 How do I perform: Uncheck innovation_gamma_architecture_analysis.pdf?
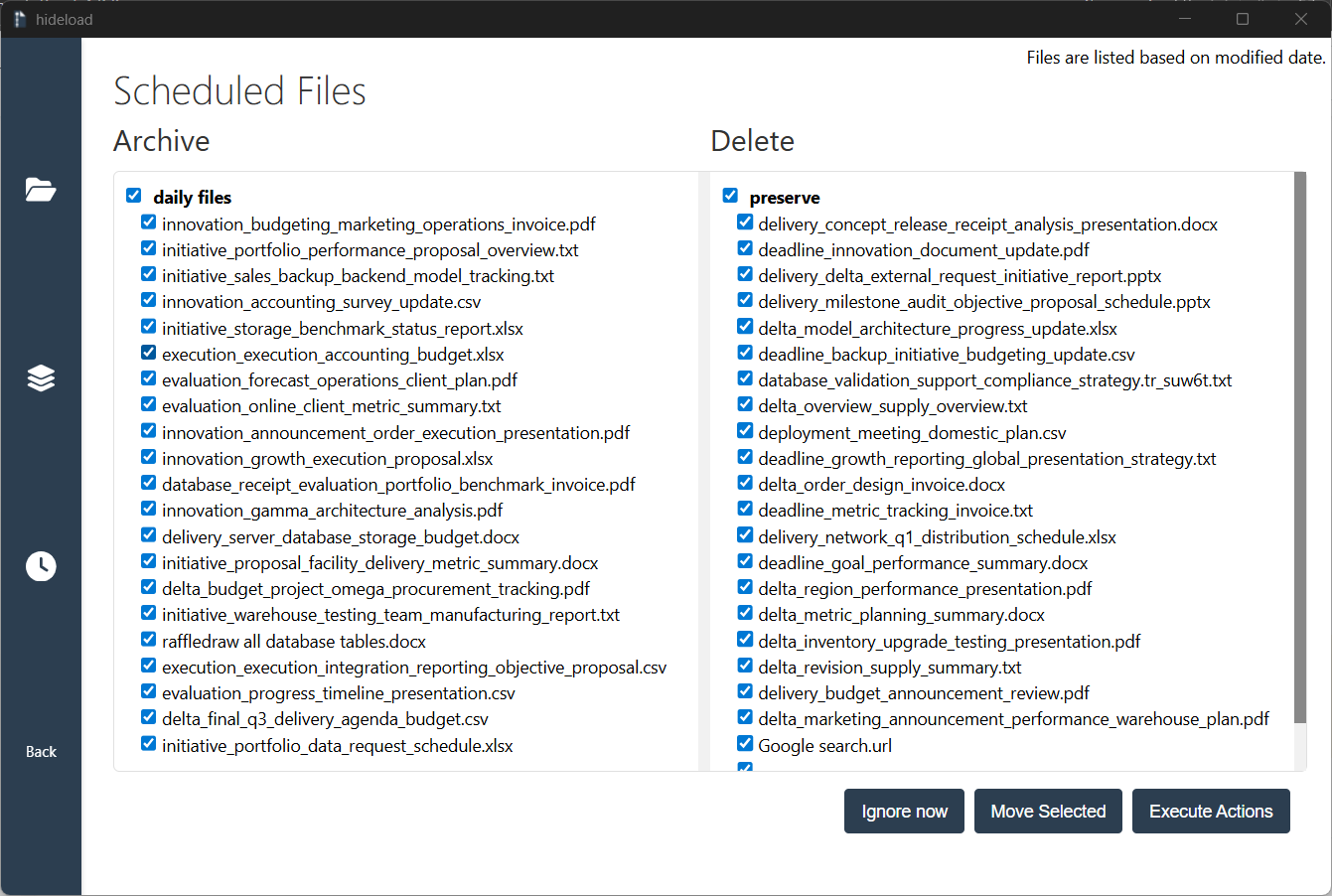148,509
